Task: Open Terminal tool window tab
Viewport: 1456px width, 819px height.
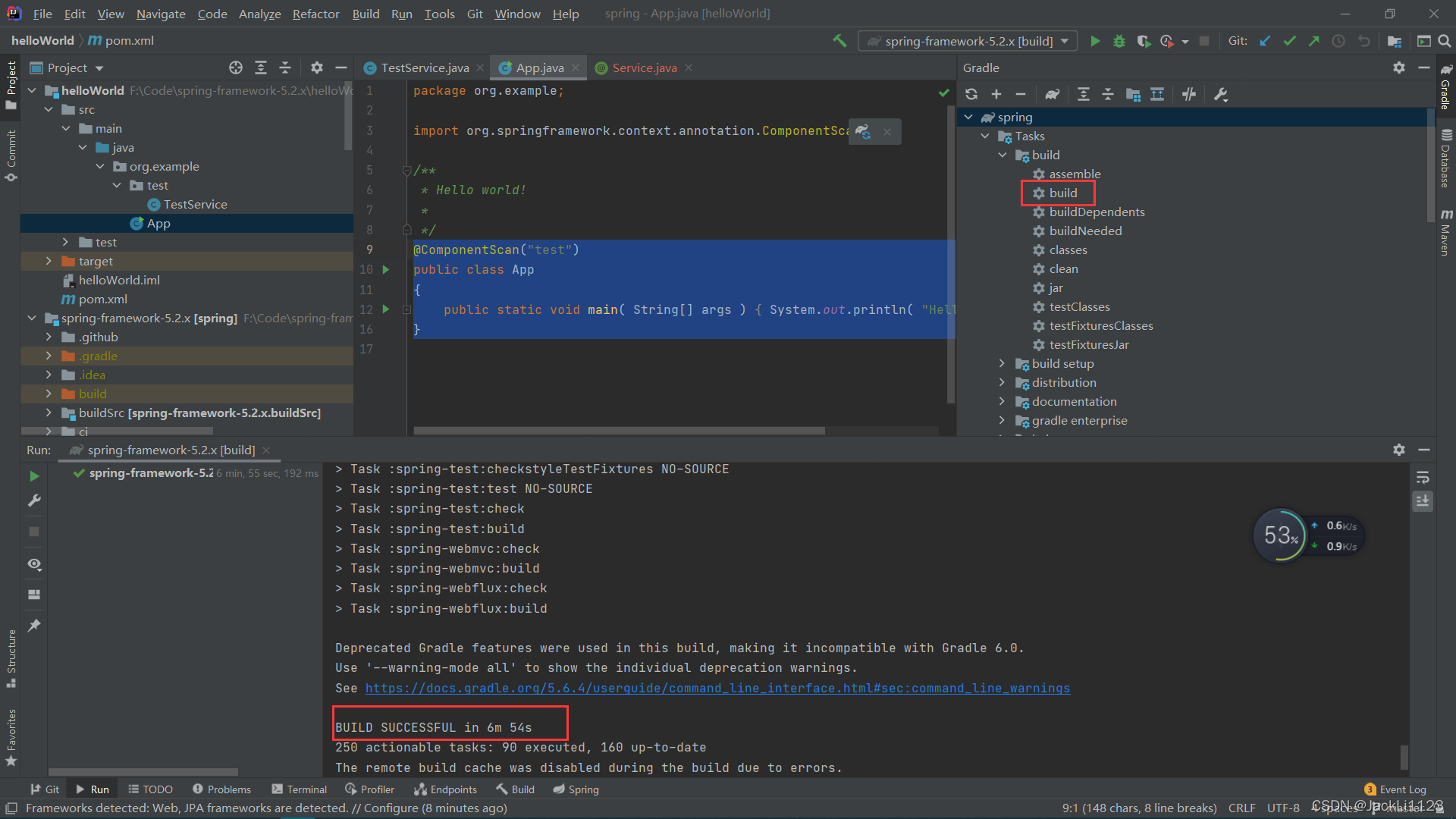Action: [x=300, y=789]
